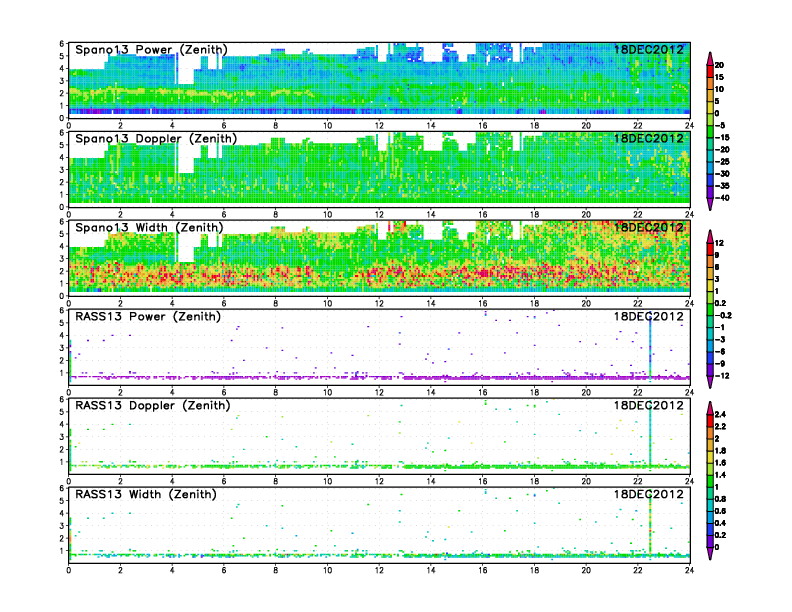This screenshot has height=612, width=792.
Task: Click hour 12 tick under RASS13 Width panel
Action: pyautogui.click(x=379, y=569)
